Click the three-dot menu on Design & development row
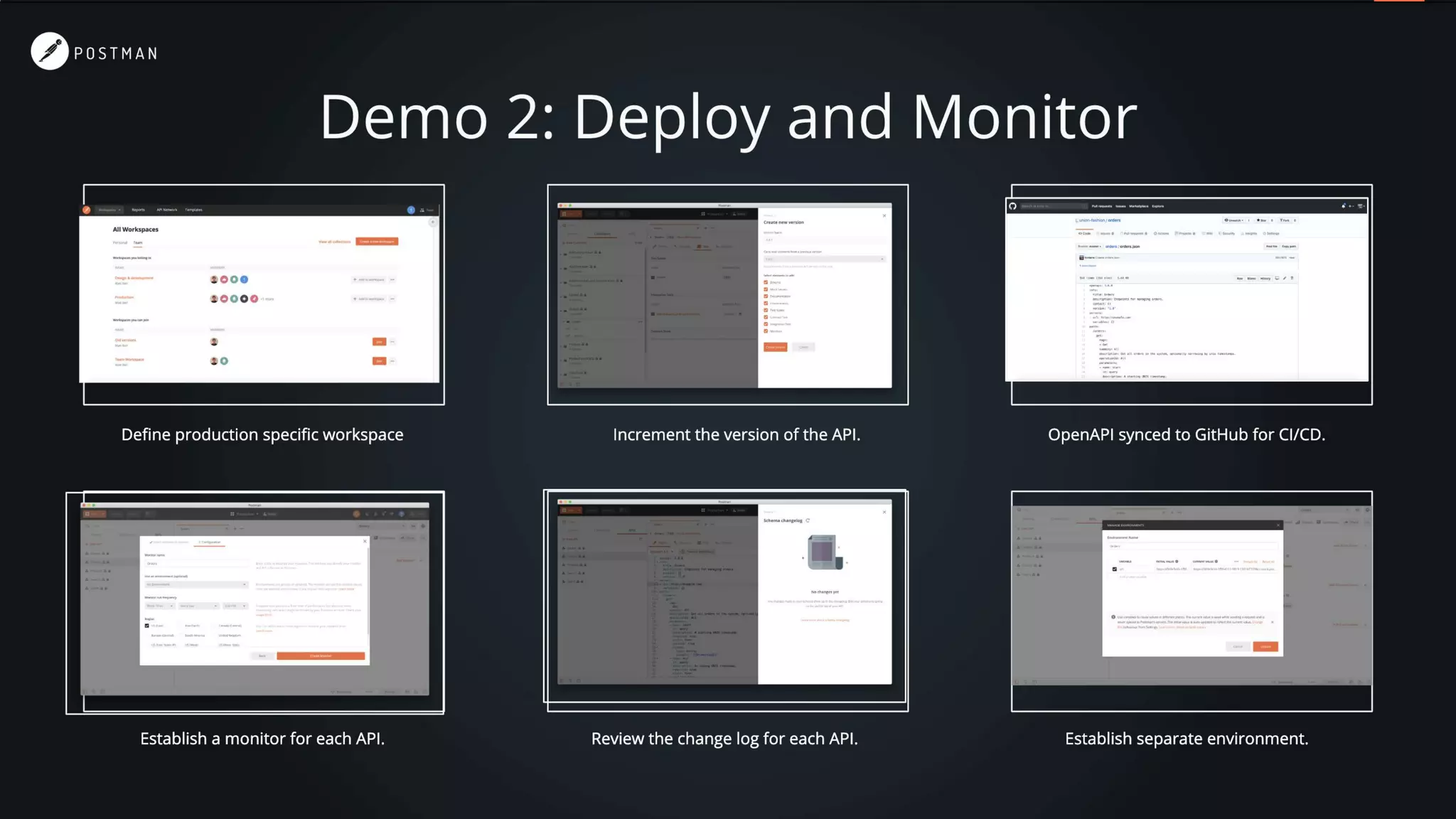Viewport: 1456px width, 819px height. point(392,279)
